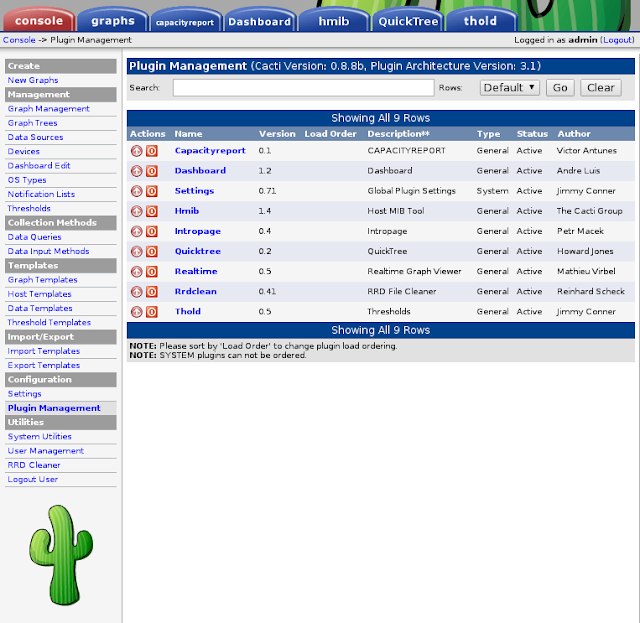Screen dimensions: 640x623
Task: Click the round uninstall icon for Dashboard plugin
Action: (136, 171)
